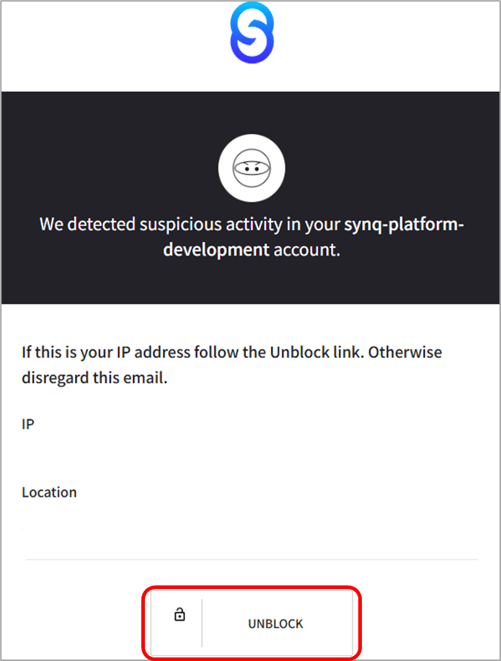Image resolution: width=501 pixels, height=661 pixels.
Task: Click the word 'development' in the banner
Action: click(216, 250)
